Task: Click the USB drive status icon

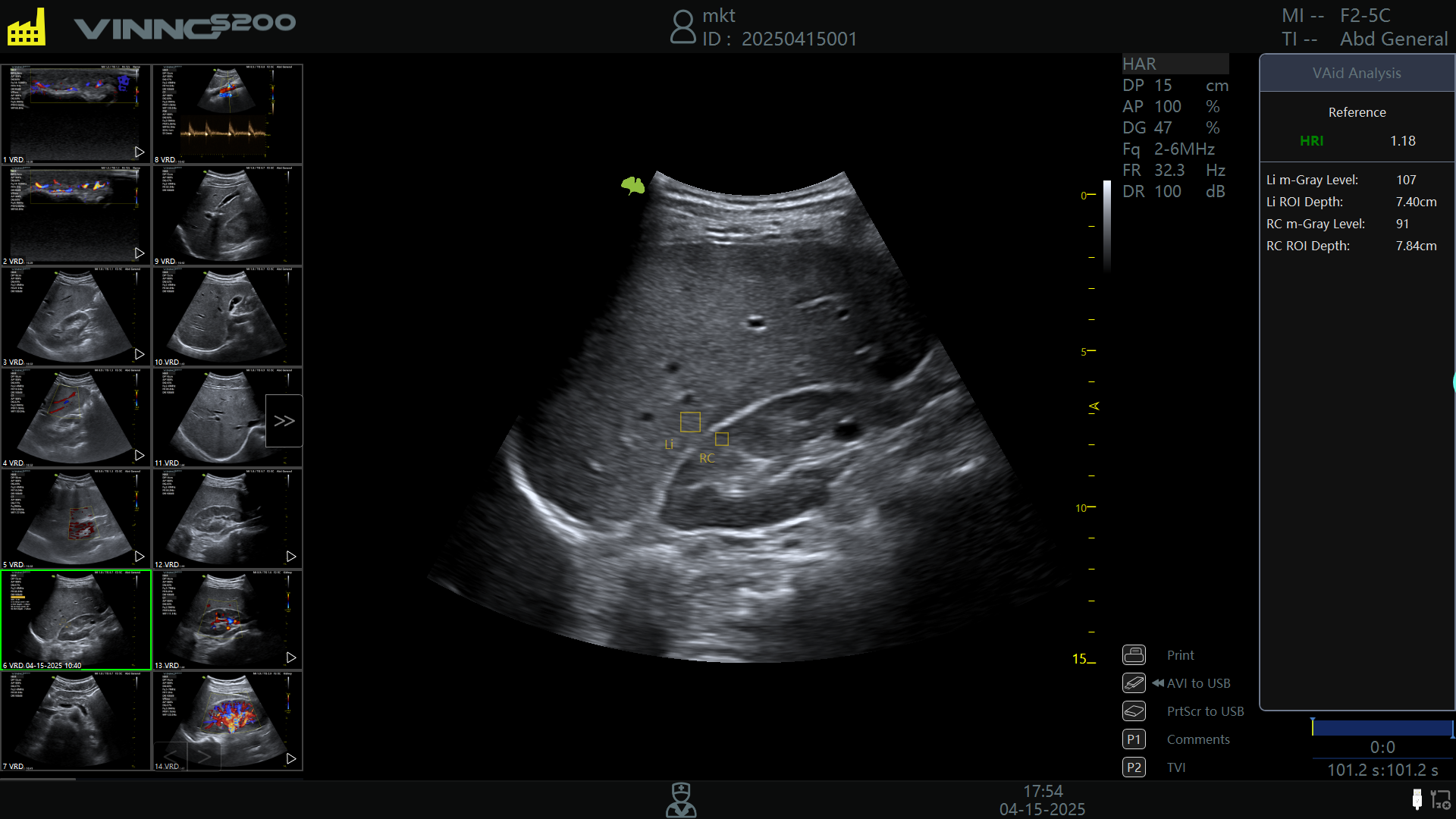Action: 1417,799
